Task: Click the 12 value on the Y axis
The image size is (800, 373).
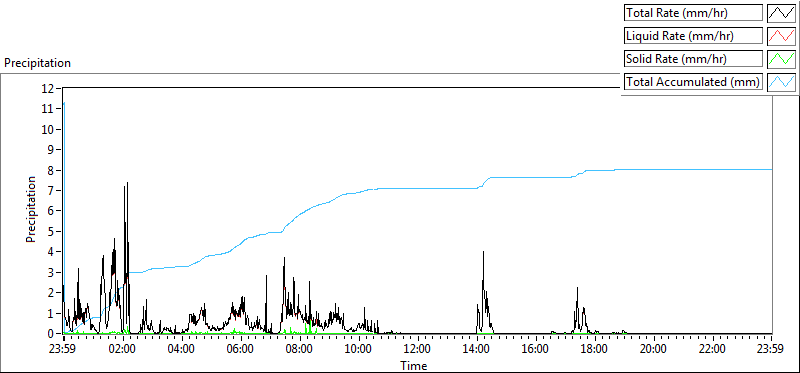Action: [49, 88]
